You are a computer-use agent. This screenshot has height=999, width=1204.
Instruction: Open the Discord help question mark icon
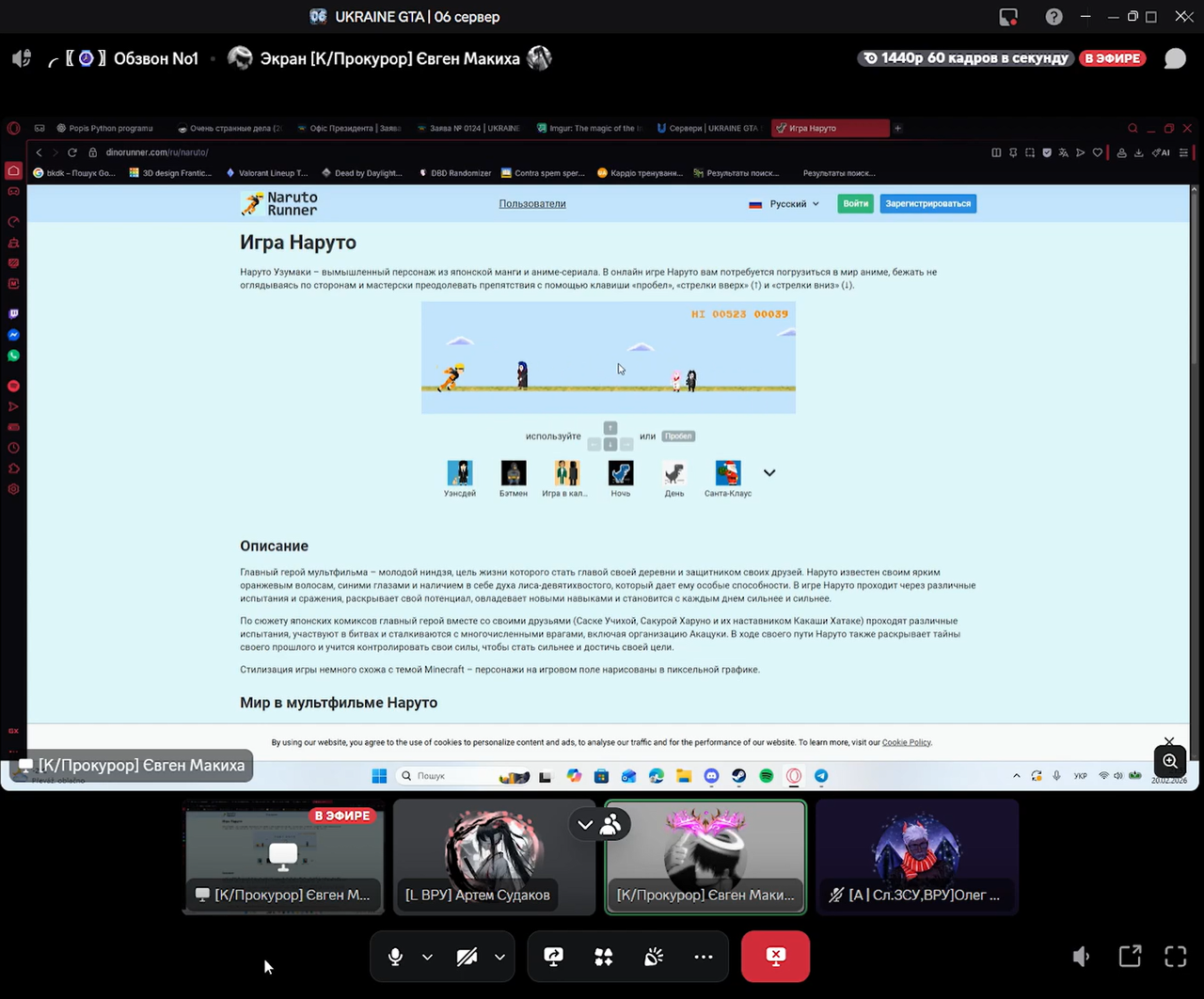pyautogui.click(x=1054, y=17)
